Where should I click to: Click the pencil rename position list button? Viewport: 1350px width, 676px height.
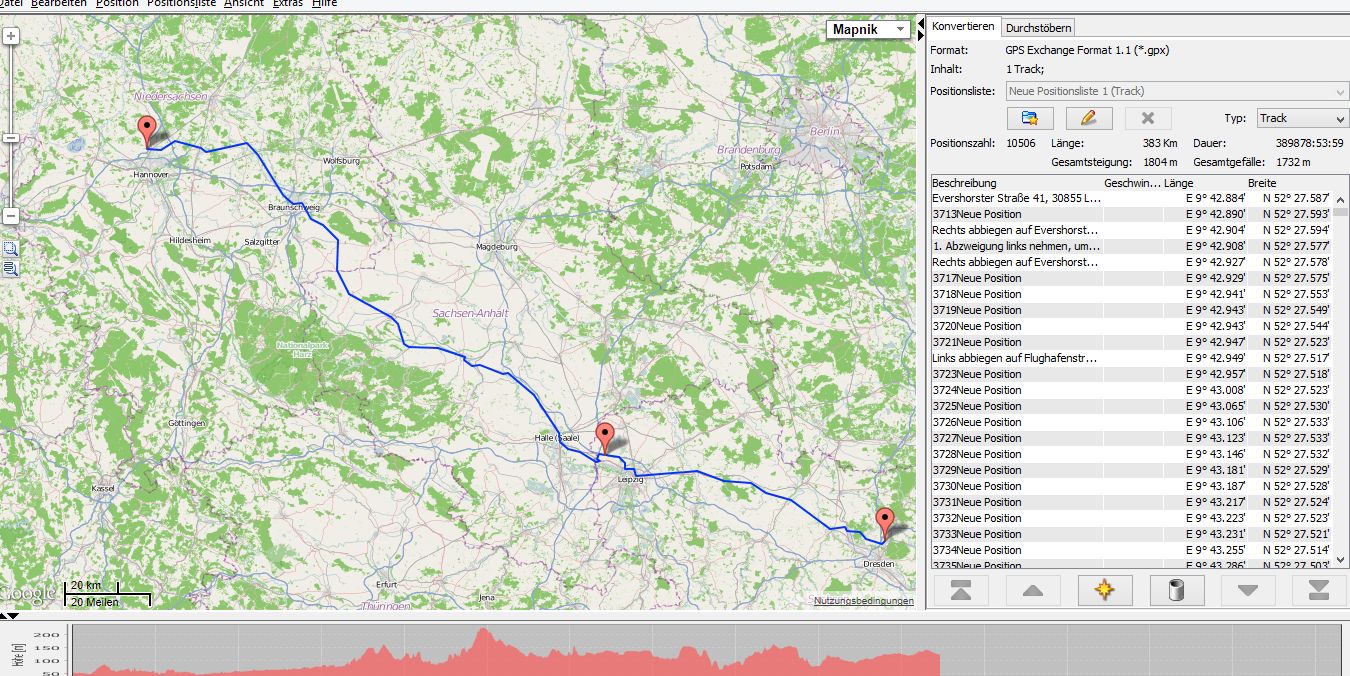pos(1088,118)
